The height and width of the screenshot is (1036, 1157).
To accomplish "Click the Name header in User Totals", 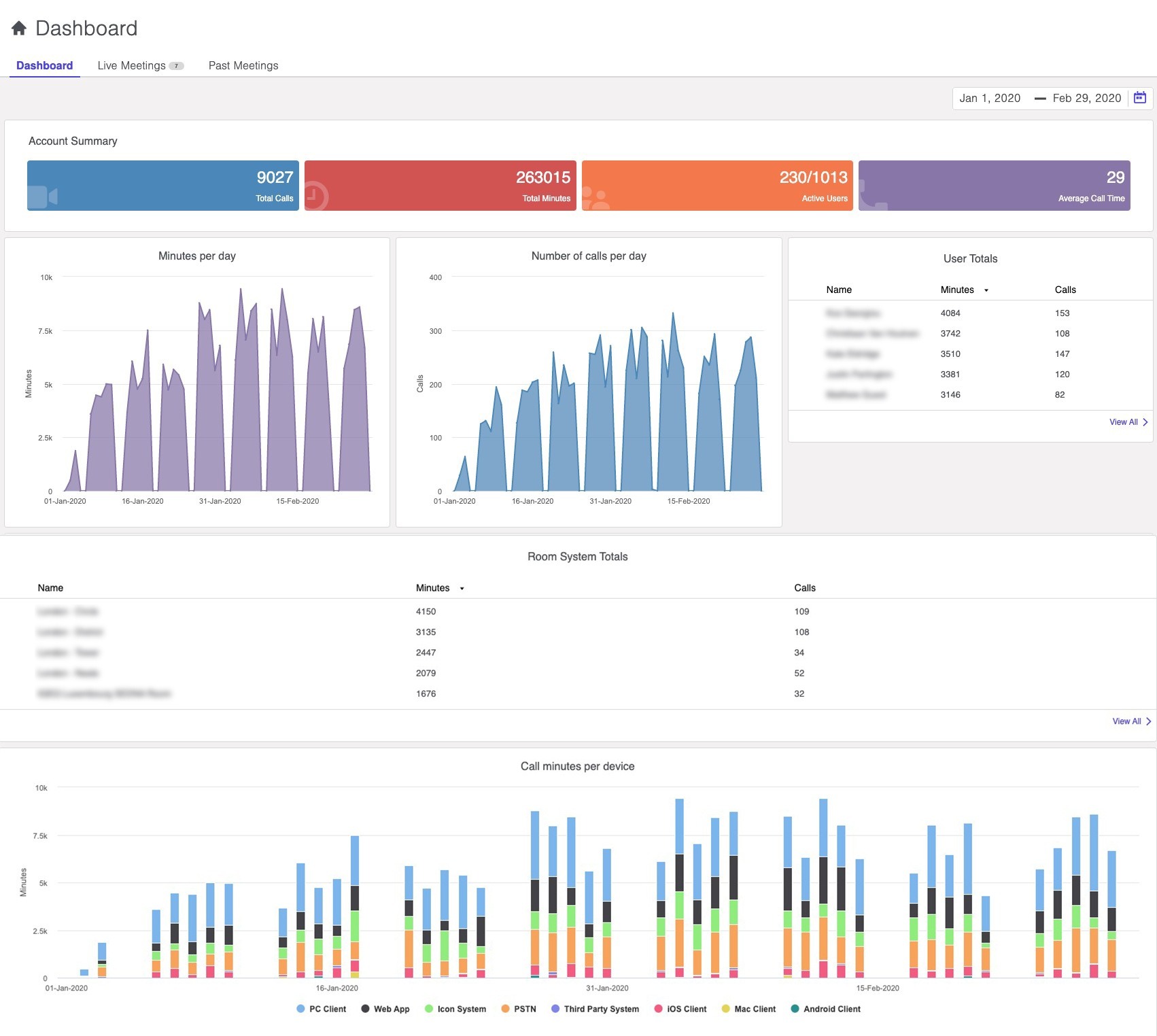I will 839,290.
